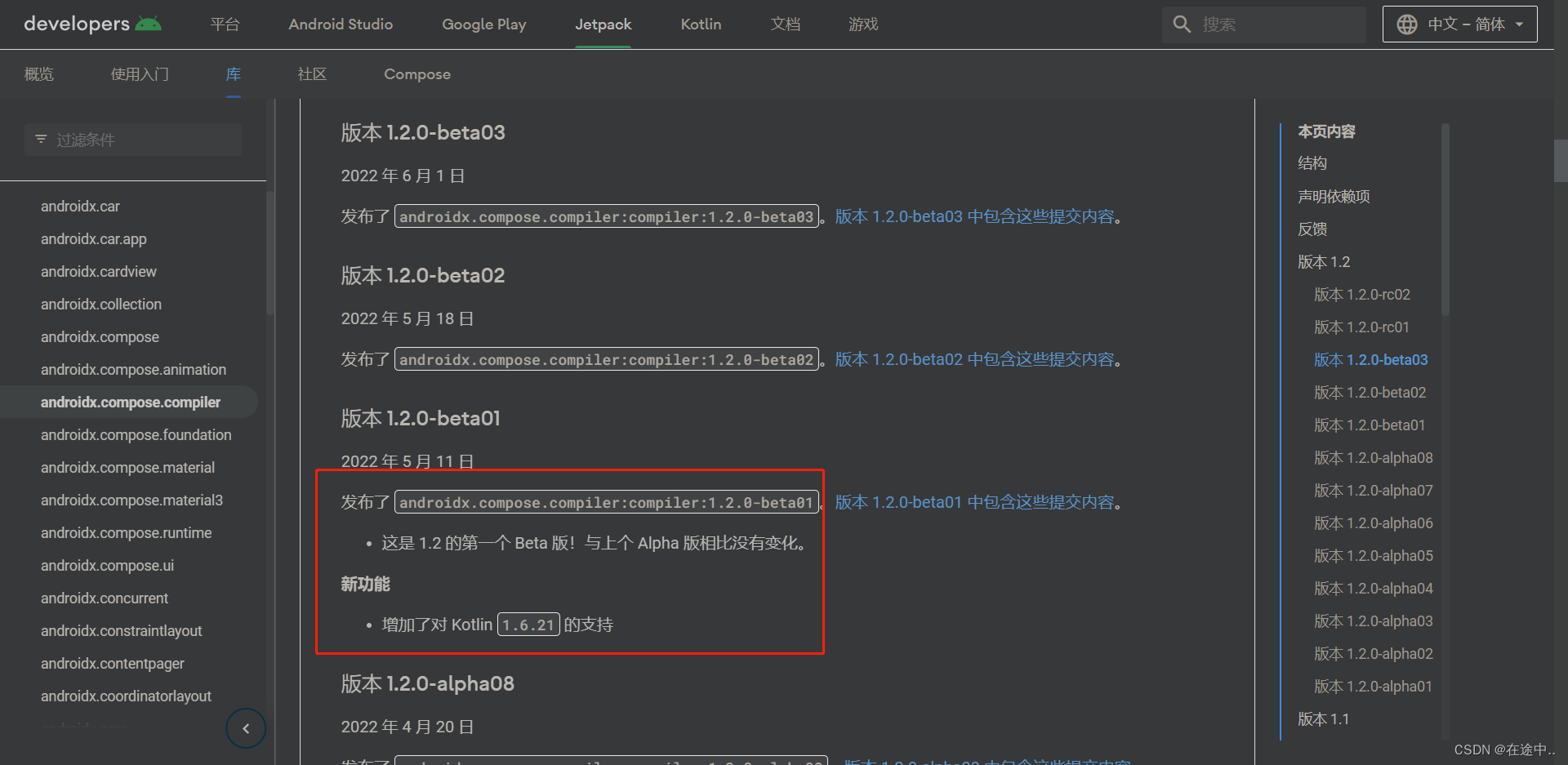Jump to 版本 1.2.0-alpha03 in contents

click(x=1374, y=621)
